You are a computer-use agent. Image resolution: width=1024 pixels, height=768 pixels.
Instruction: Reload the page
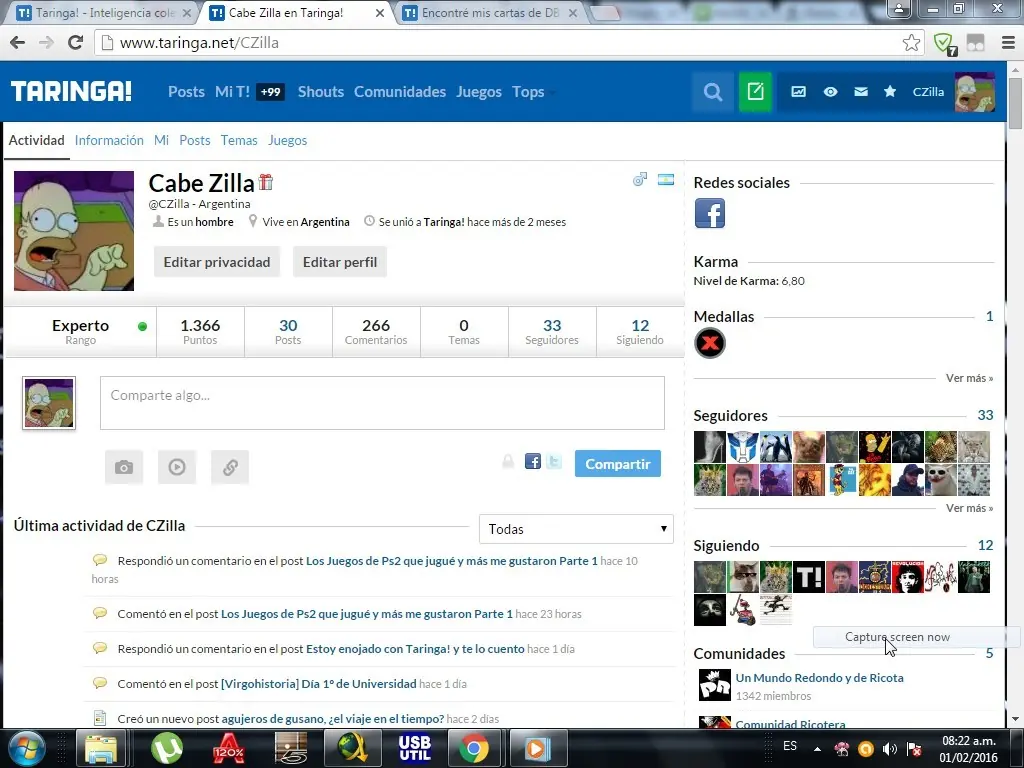(x=76, y=42)
